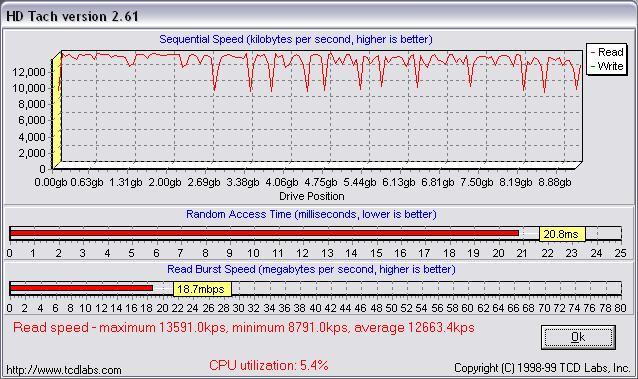The height and width of the screenshot is (379, 638).
Task: Click the red Read speed maximum minimum average line
Action: [244, 328]
